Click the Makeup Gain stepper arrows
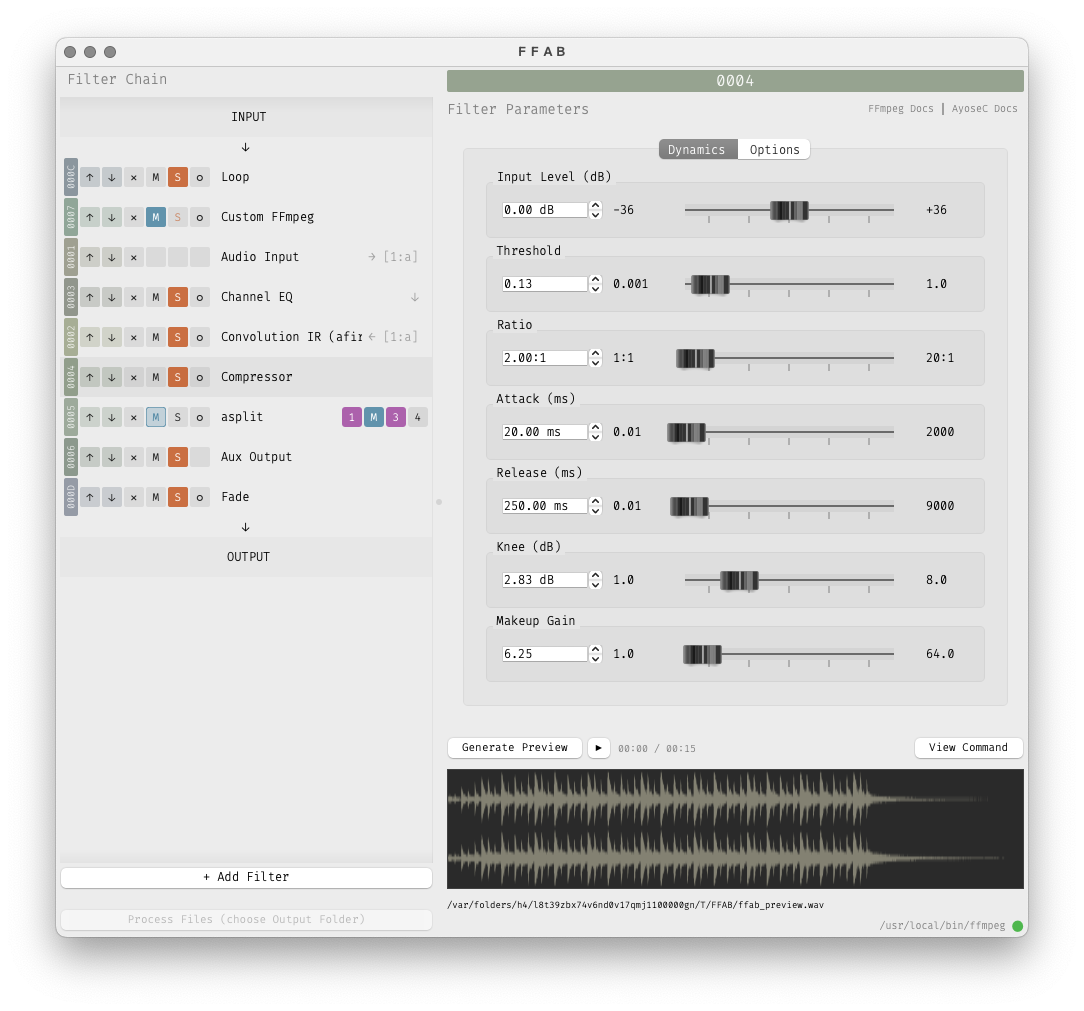 (596, 654)
